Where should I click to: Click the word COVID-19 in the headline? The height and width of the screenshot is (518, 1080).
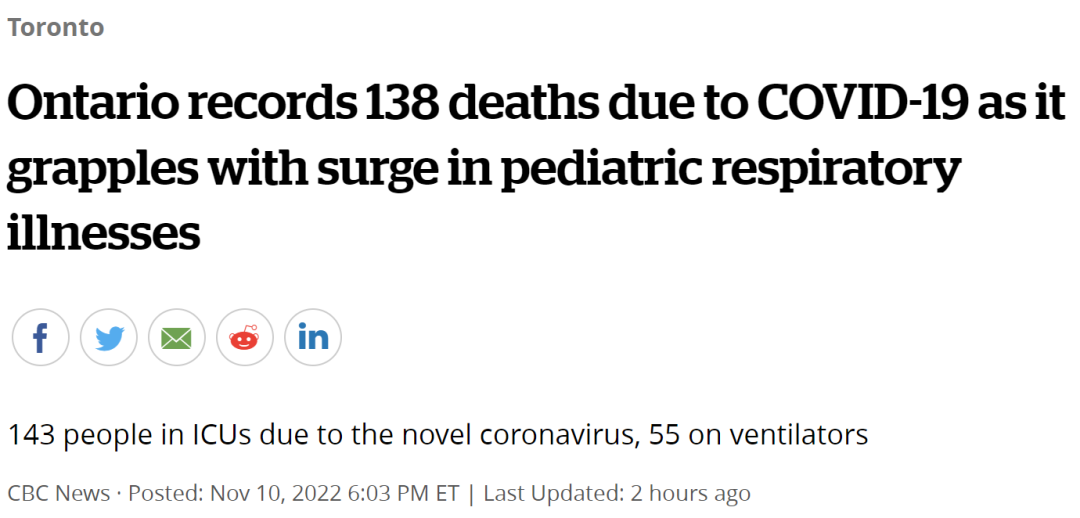(x=868, y=103)
